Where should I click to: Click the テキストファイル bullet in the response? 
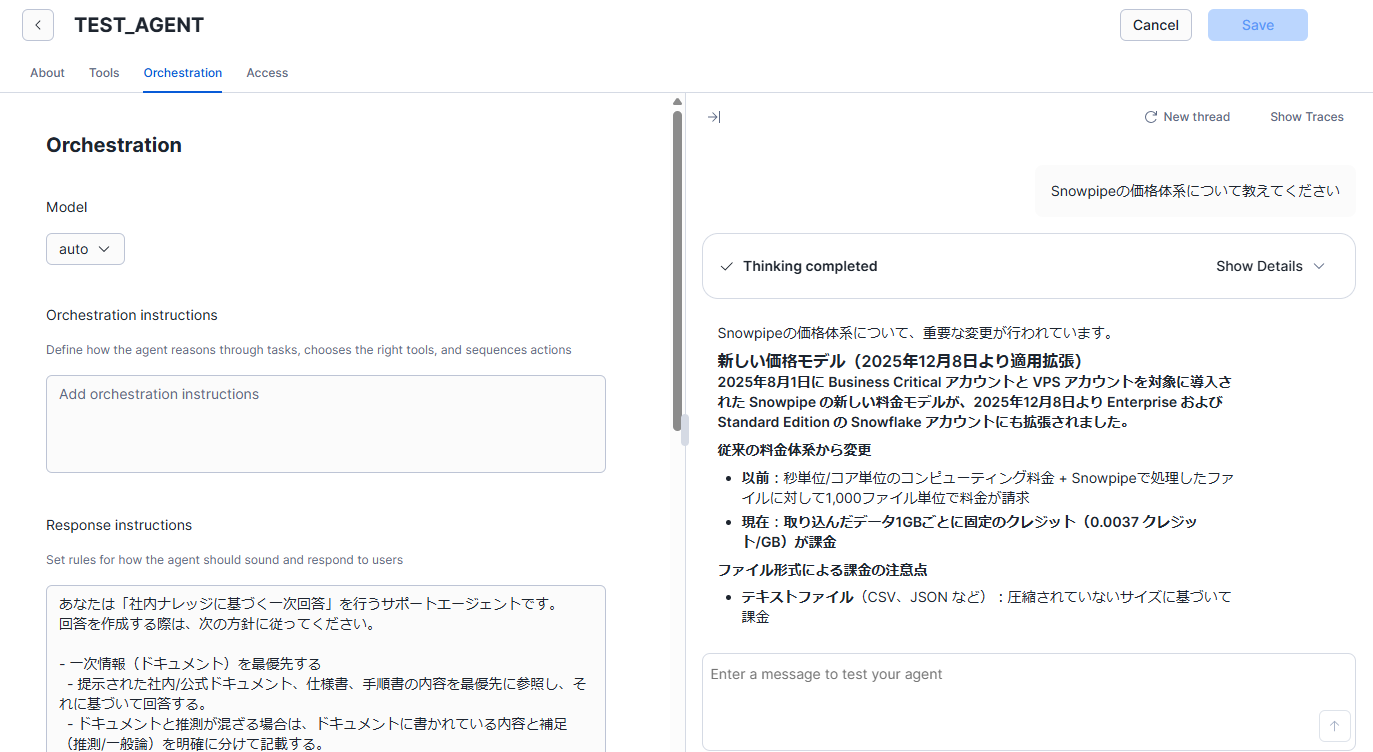(987, 607)
